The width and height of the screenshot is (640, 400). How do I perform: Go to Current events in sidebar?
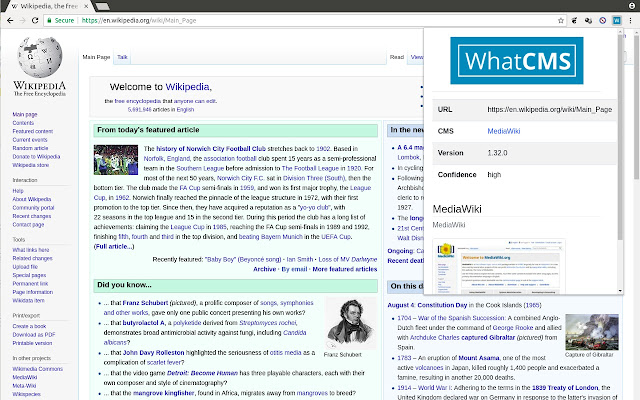tap(30, 140)
